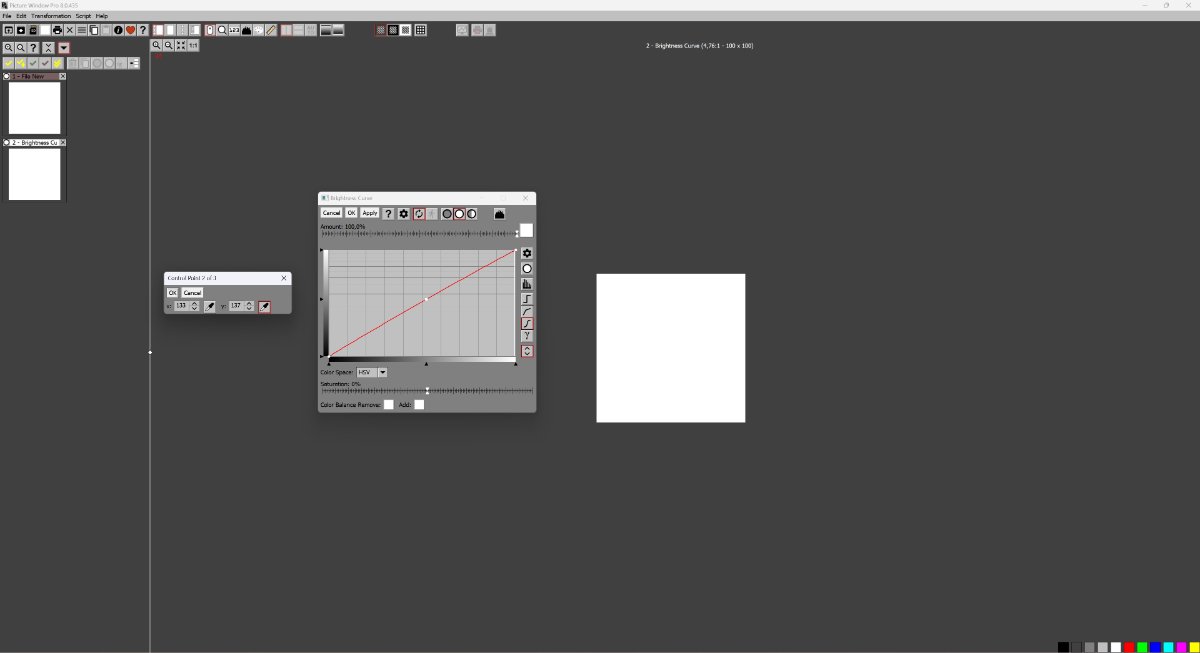Click the y-value stepper arrows
This screenshot has height=653, width=1200.
click(x=249, y=306)
